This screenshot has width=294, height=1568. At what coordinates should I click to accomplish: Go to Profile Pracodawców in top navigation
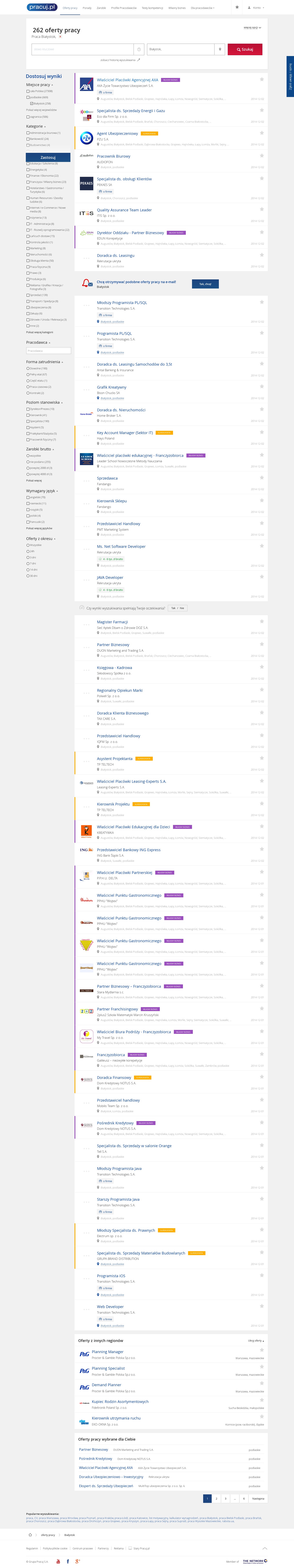pos(124,8)
